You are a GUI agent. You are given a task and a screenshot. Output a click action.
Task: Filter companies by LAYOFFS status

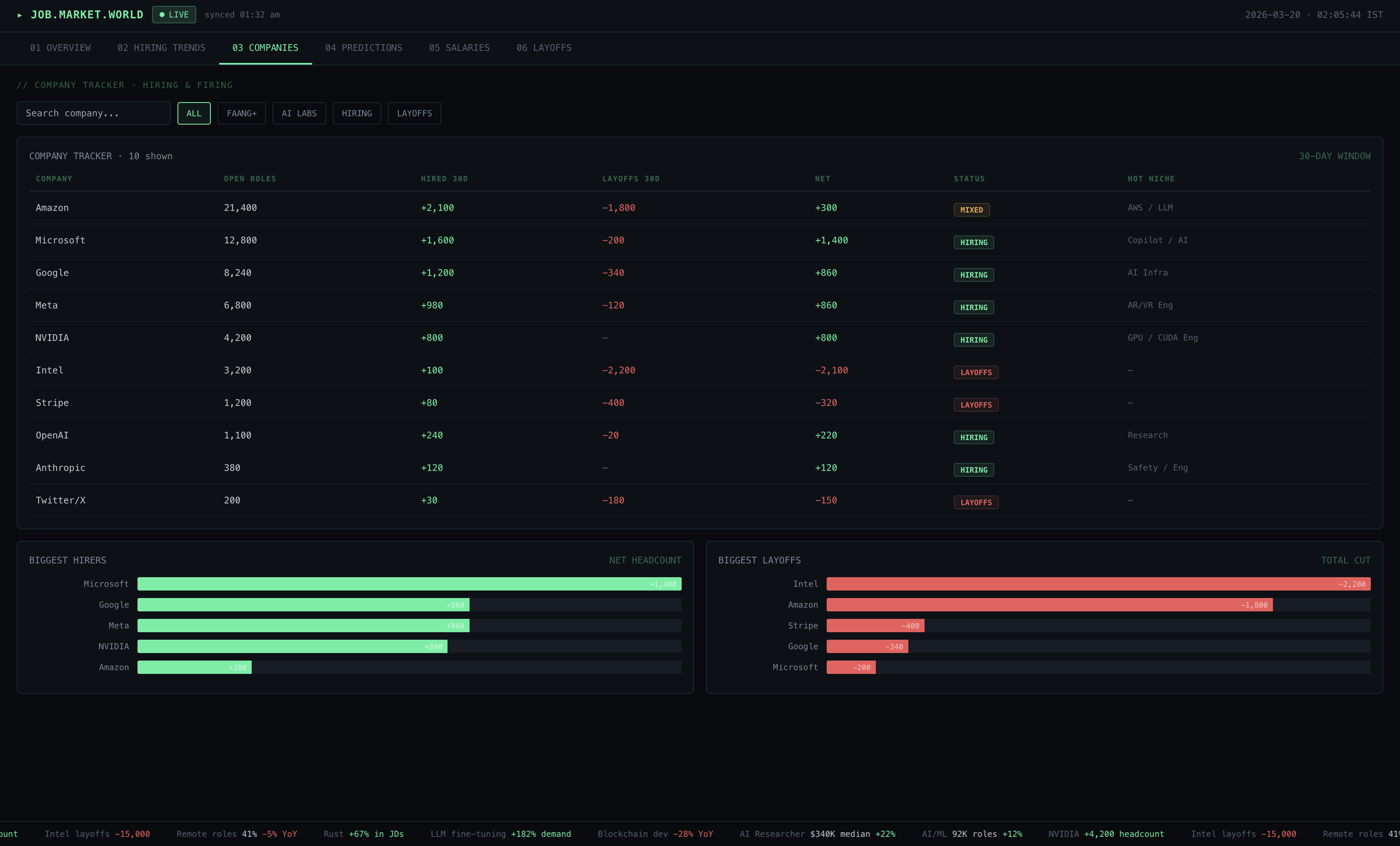click(x=414, y=113)
